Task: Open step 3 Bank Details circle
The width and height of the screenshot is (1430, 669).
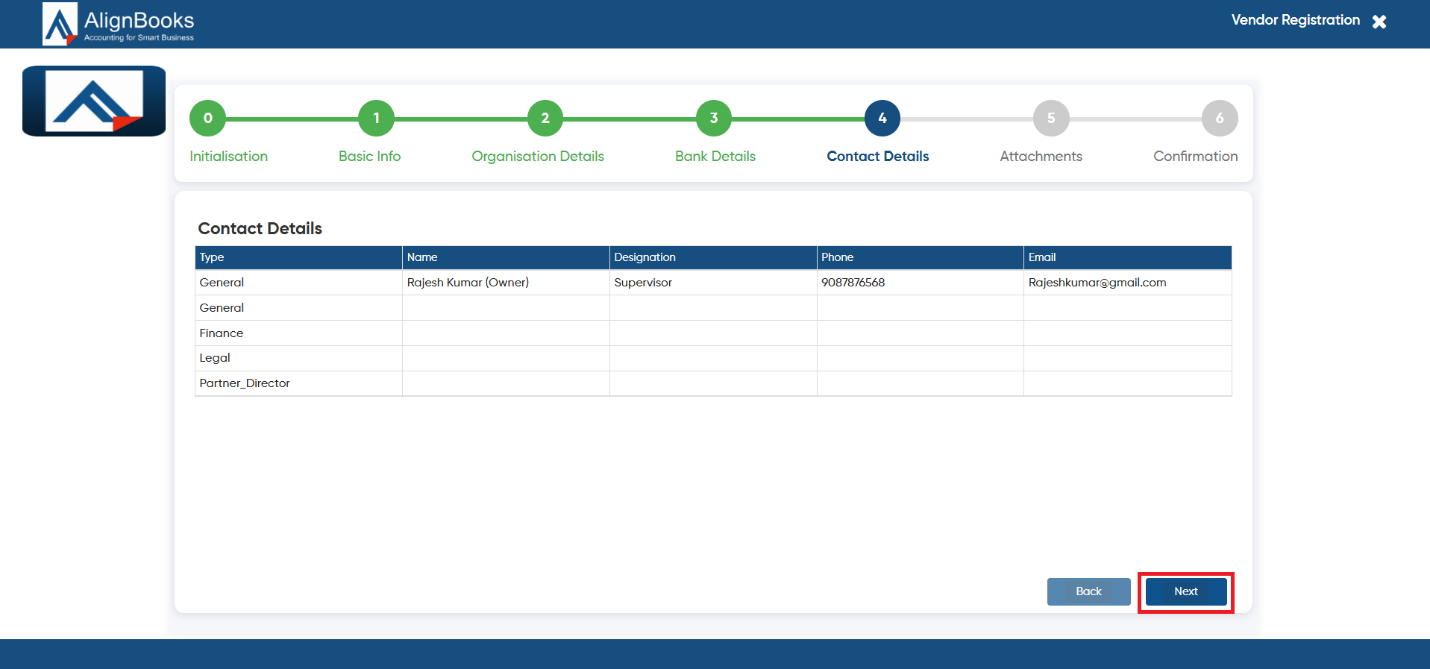Action: [714, 118]
